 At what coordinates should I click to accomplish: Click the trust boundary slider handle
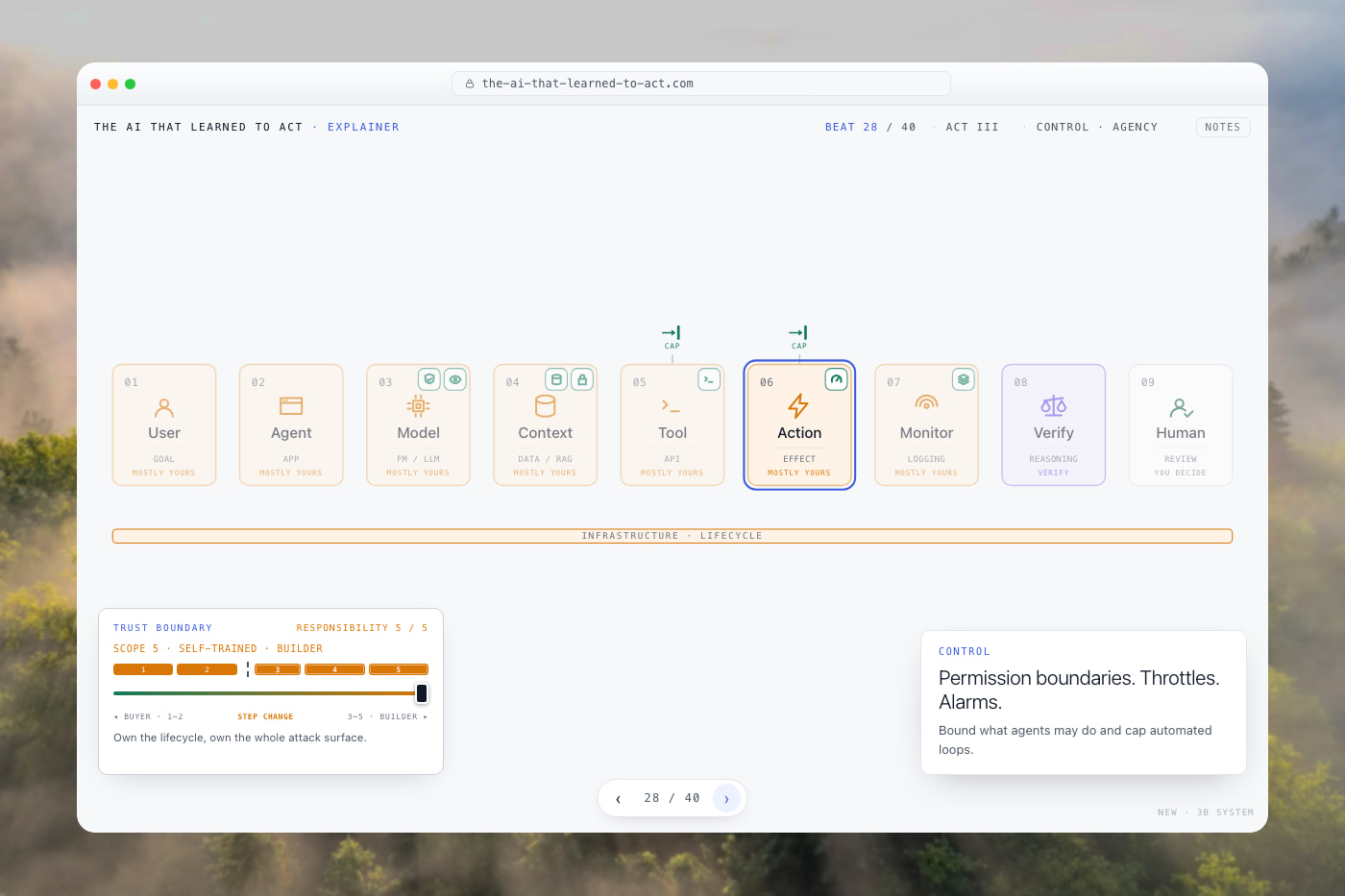click(422, 693)
